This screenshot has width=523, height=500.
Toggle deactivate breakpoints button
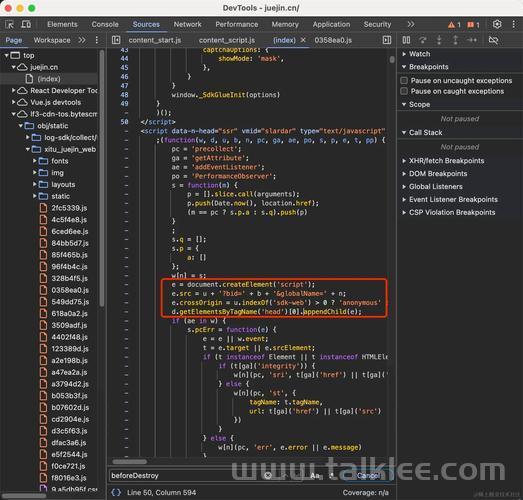(493, 40)
